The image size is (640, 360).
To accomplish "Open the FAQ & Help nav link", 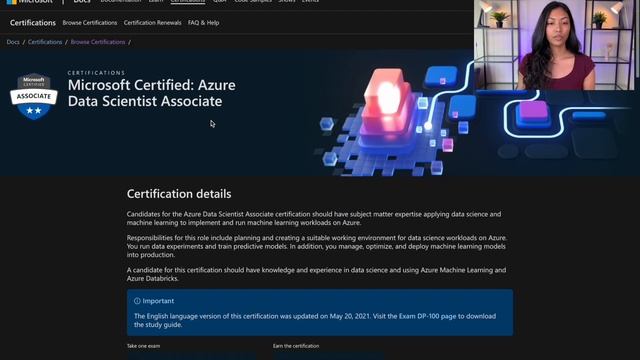I will (204, 23).
